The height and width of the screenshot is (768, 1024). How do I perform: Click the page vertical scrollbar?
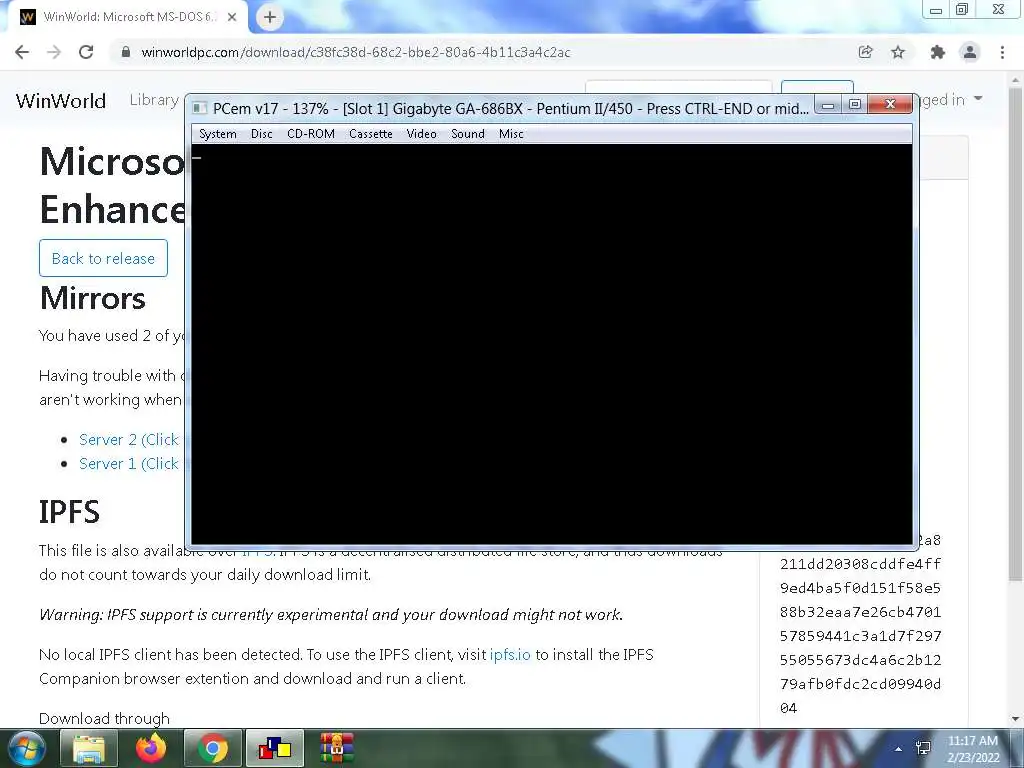1015,333
